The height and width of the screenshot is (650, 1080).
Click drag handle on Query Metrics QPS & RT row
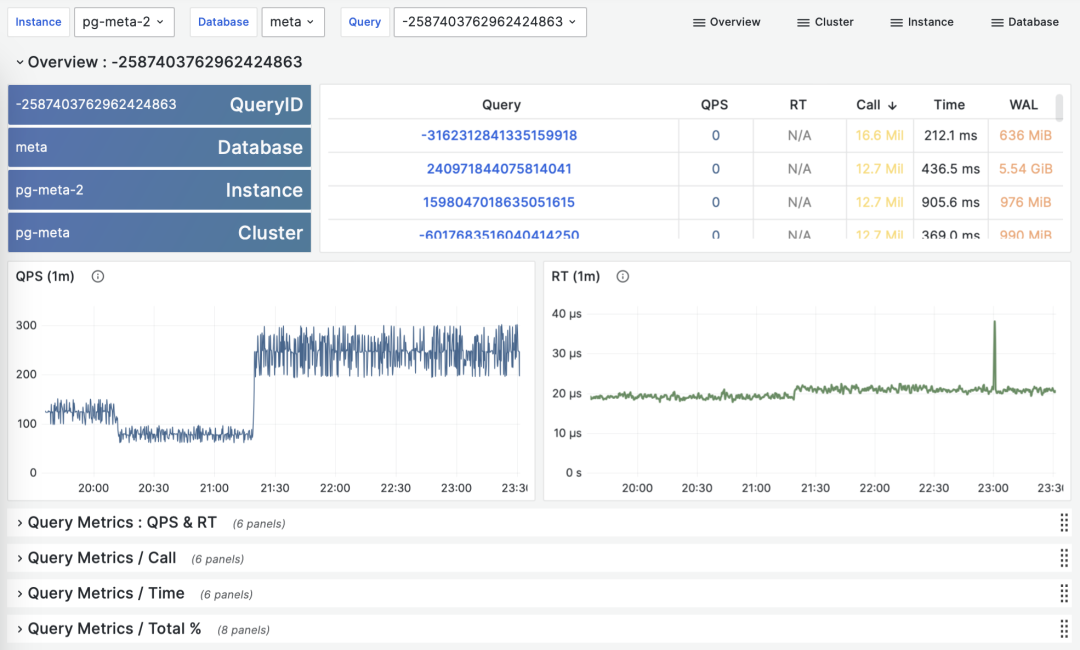[x=1063, y=523]
